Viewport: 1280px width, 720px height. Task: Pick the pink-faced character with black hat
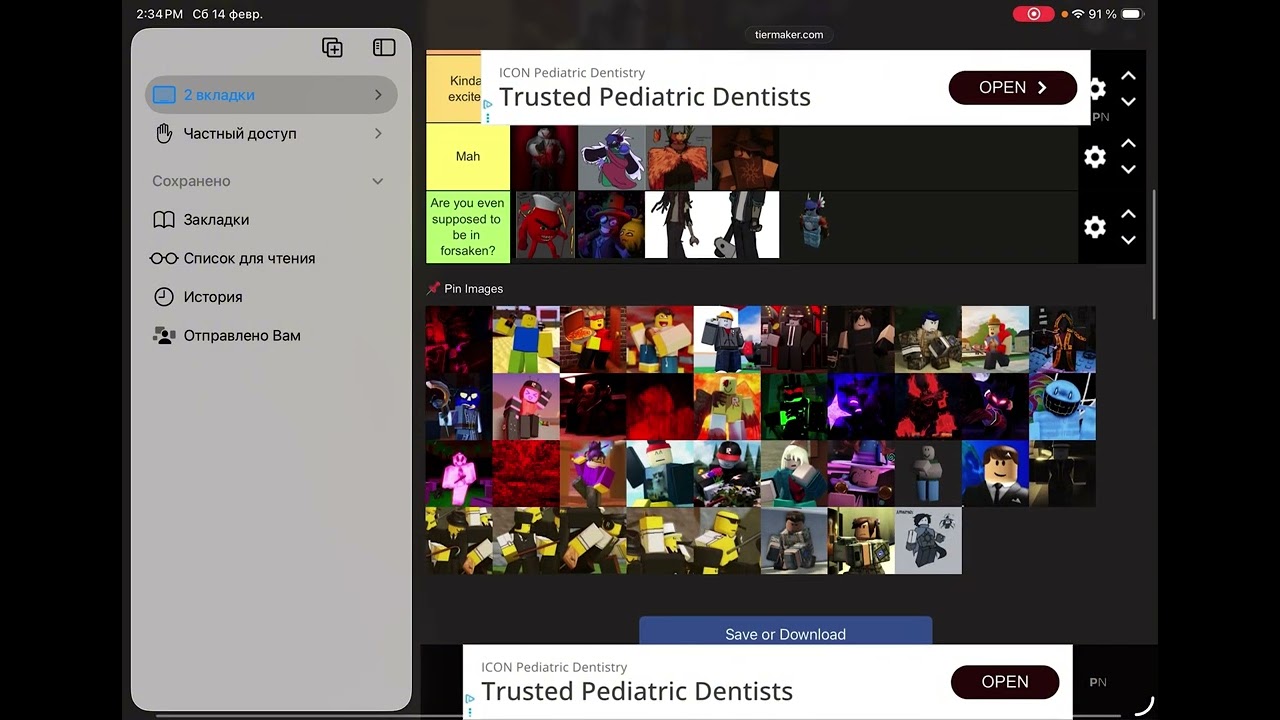tap(526, 406)
